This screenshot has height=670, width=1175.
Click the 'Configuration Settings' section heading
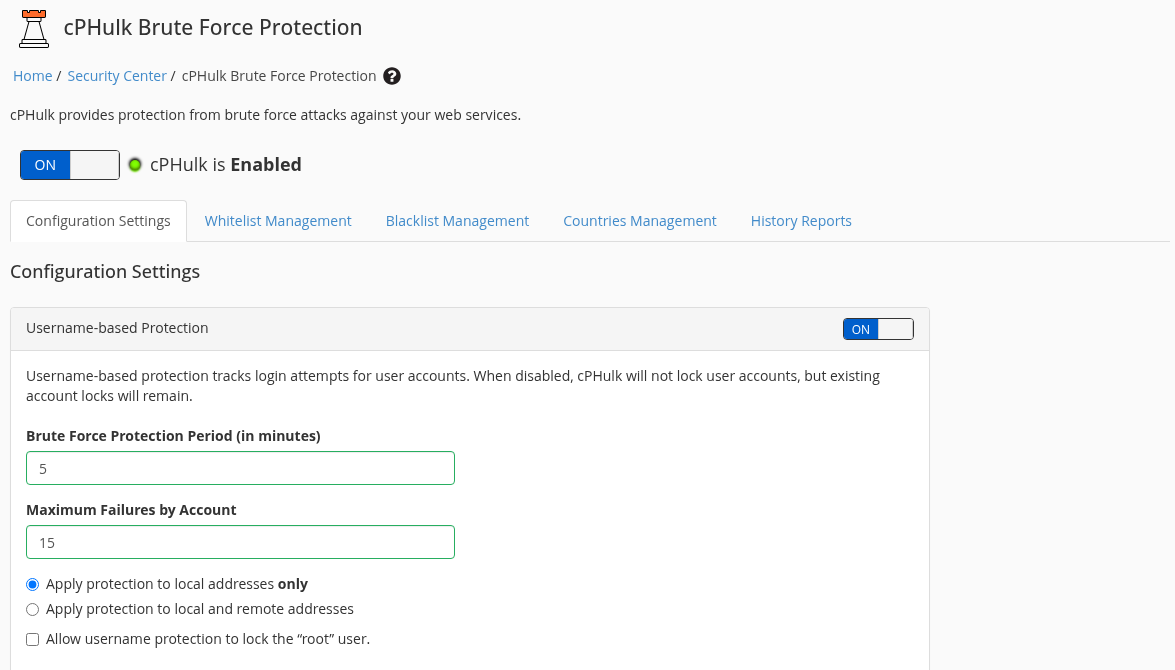click(x=105, y=271)
